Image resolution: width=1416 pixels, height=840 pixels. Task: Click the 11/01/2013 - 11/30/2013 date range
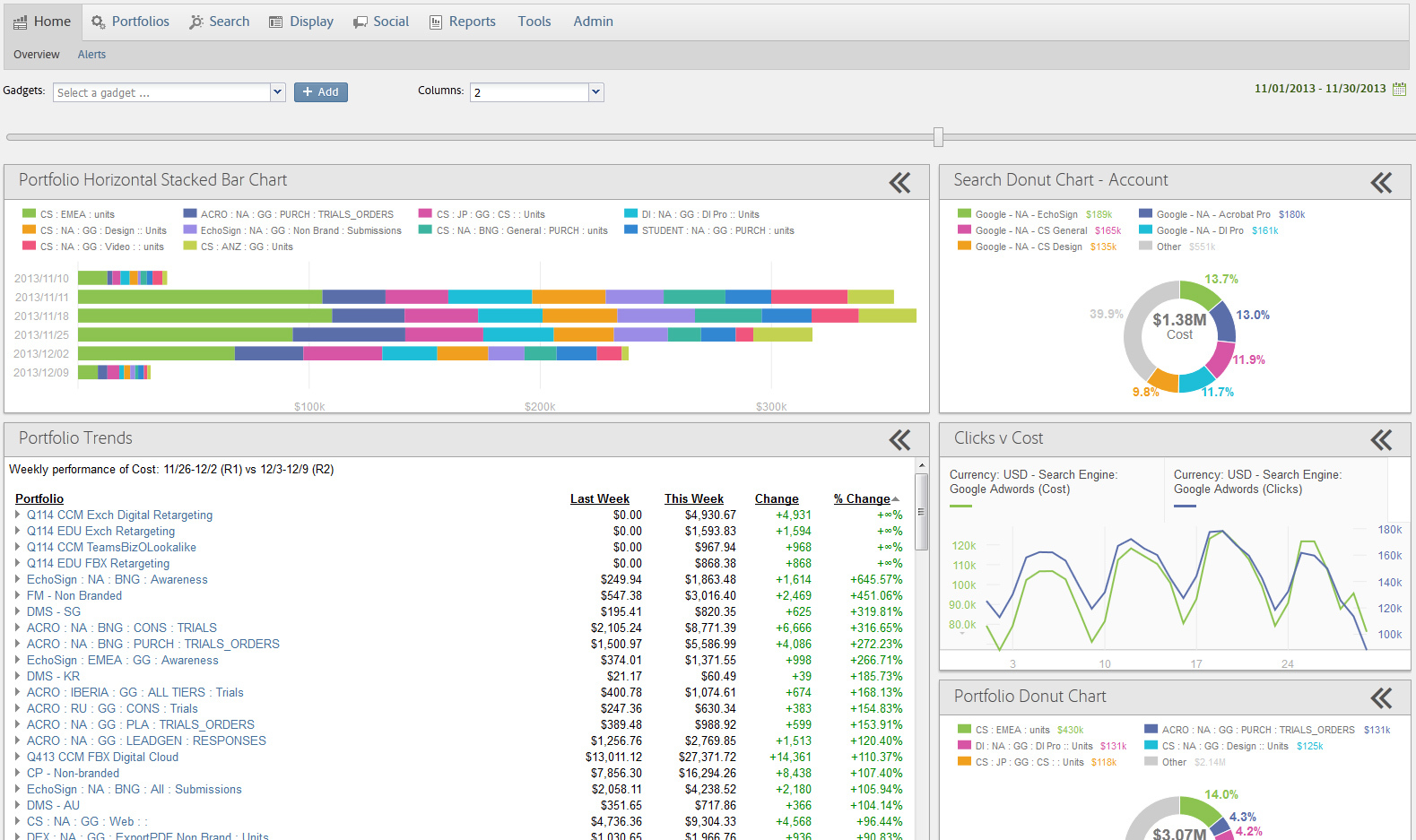(x=1320, y=89)
